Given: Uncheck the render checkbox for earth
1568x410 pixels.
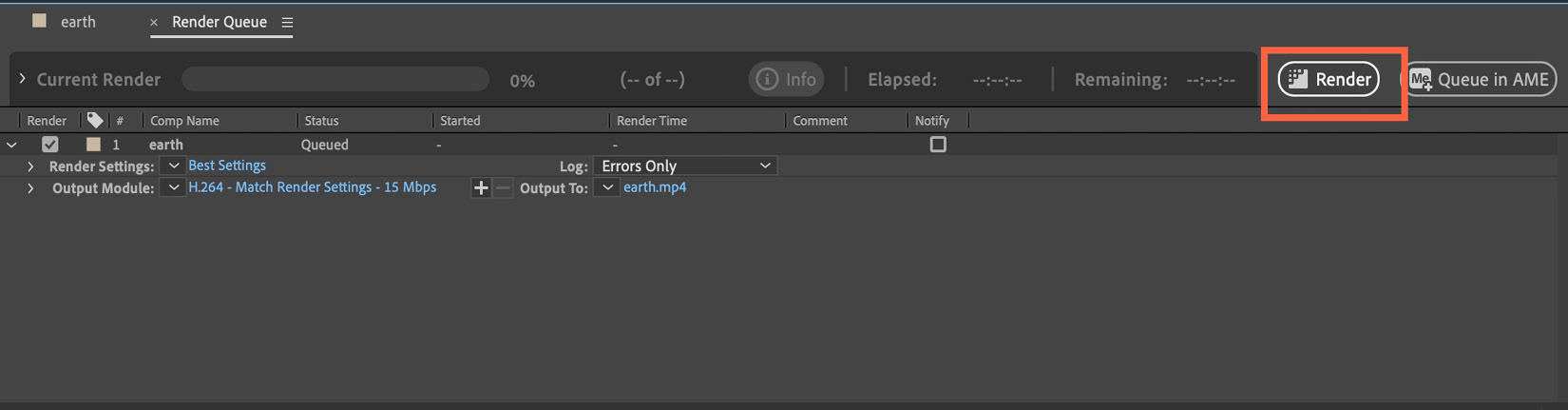Looking at the screenshot, I should coord(50,145).
